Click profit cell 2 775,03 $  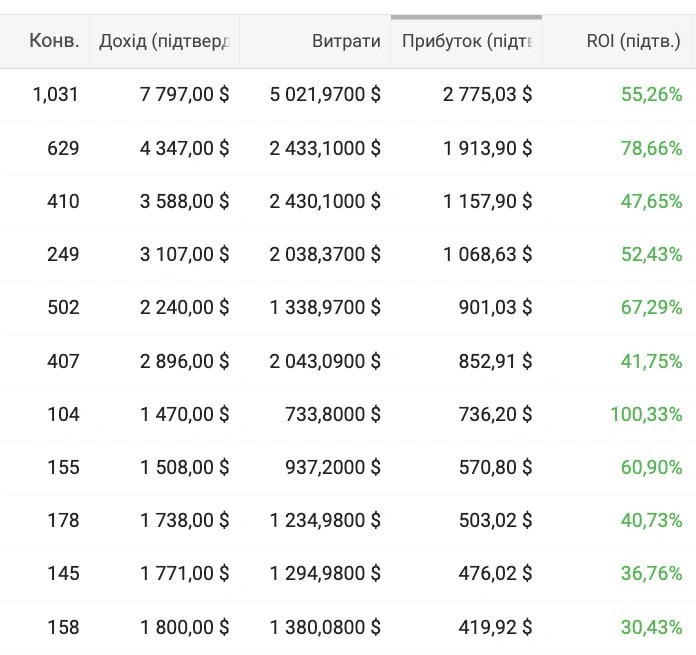tap(487, 95)
